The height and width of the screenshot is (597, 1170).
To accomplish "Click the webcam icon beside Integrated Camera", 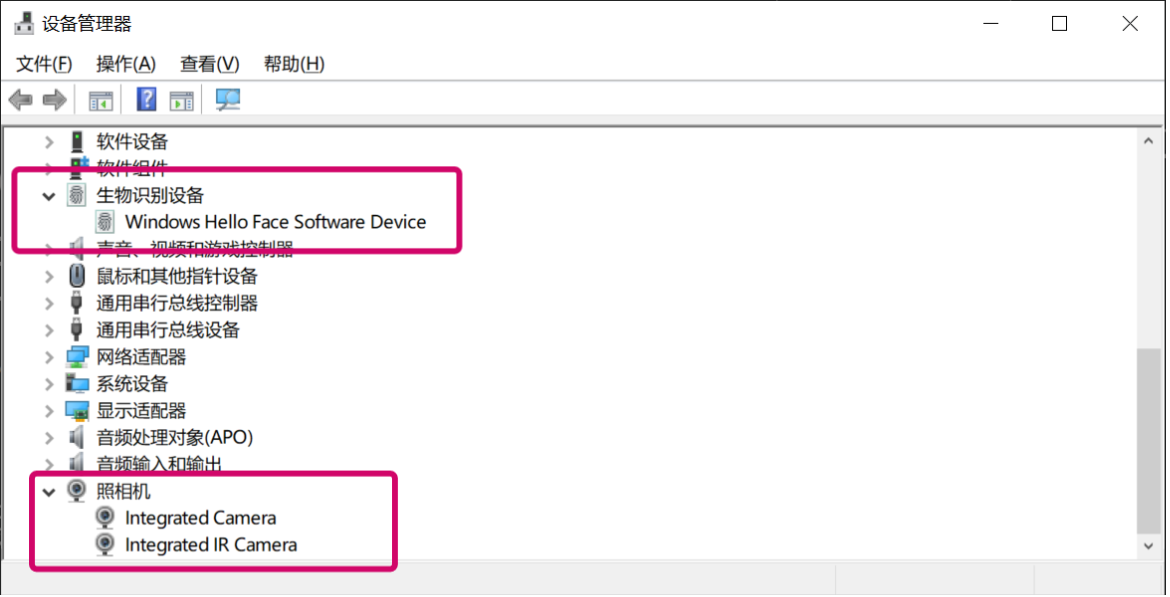I will (104, 517).
